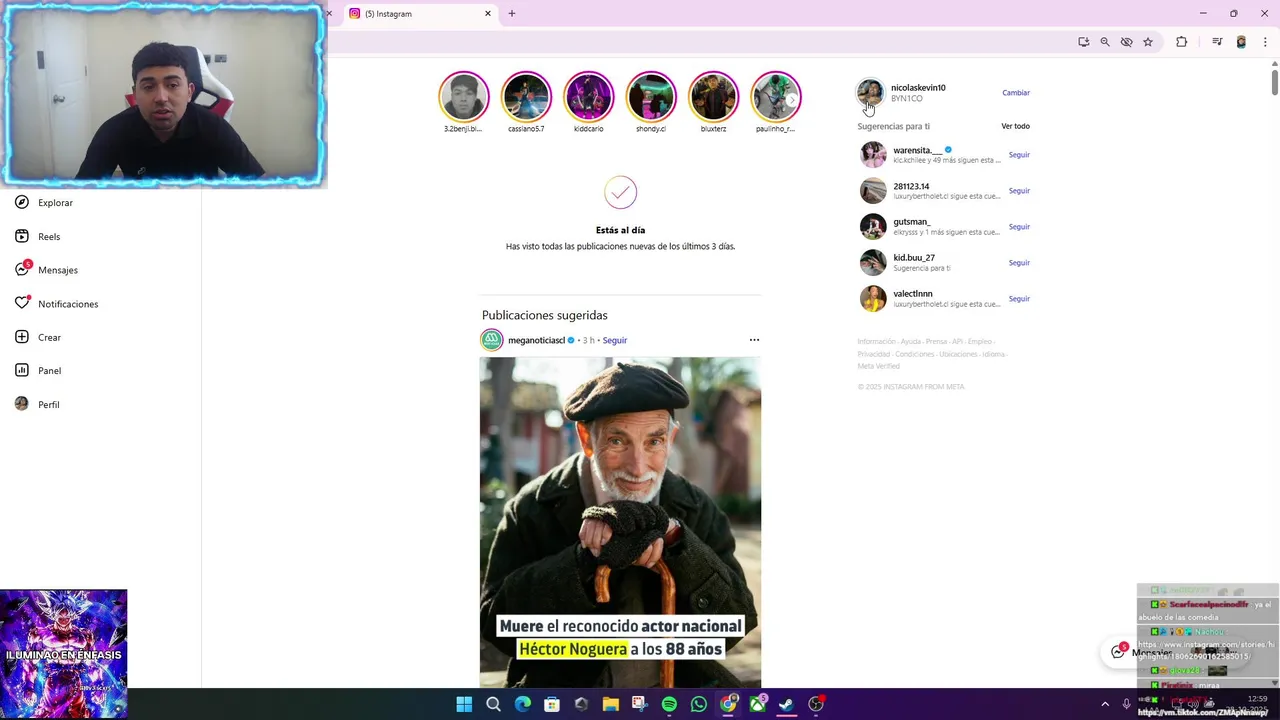Open a new browser tab
This screenshot has width=1280, height=720.
512,14
